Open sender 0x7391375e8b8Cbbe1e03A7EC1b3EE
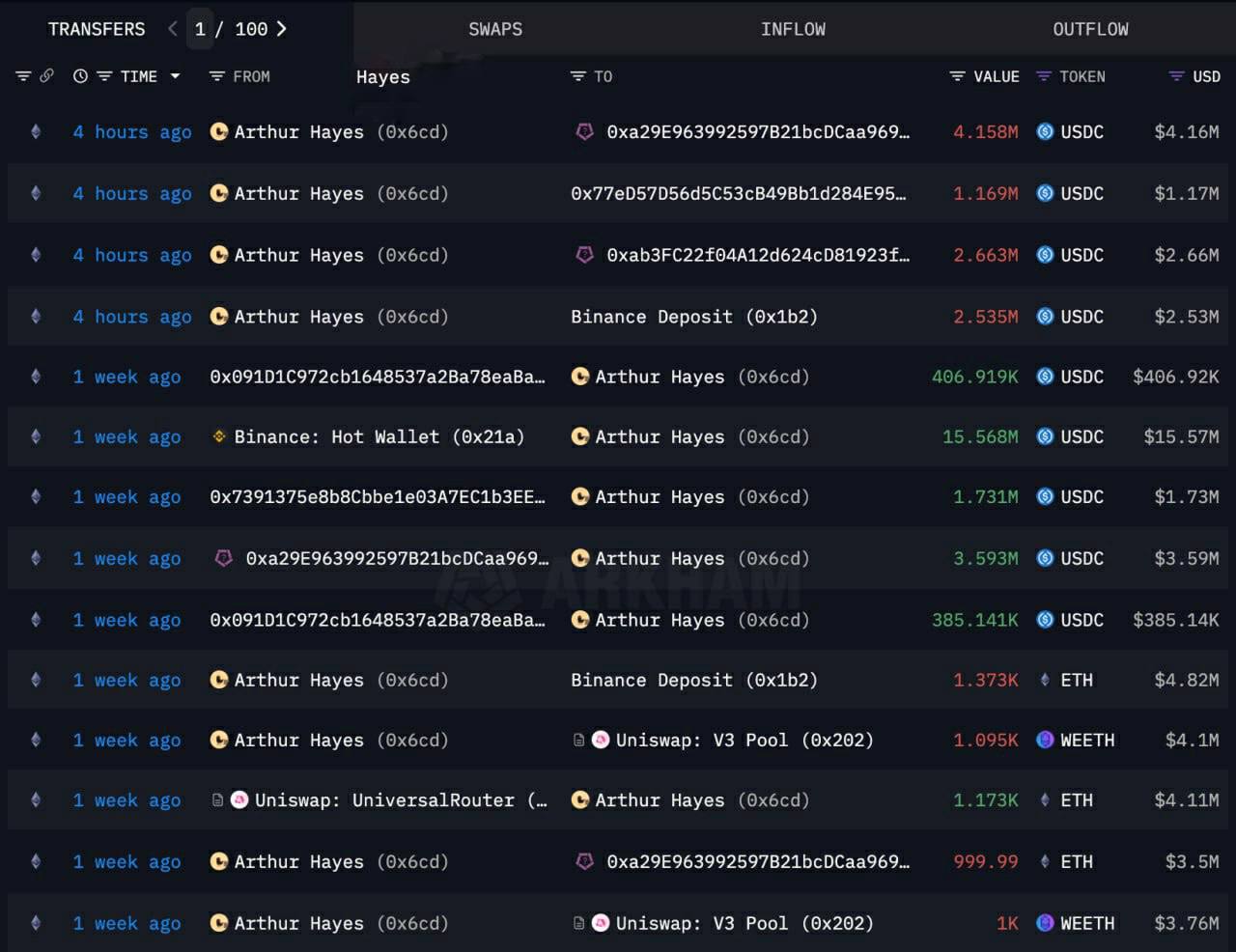 (x=378, y=496)
